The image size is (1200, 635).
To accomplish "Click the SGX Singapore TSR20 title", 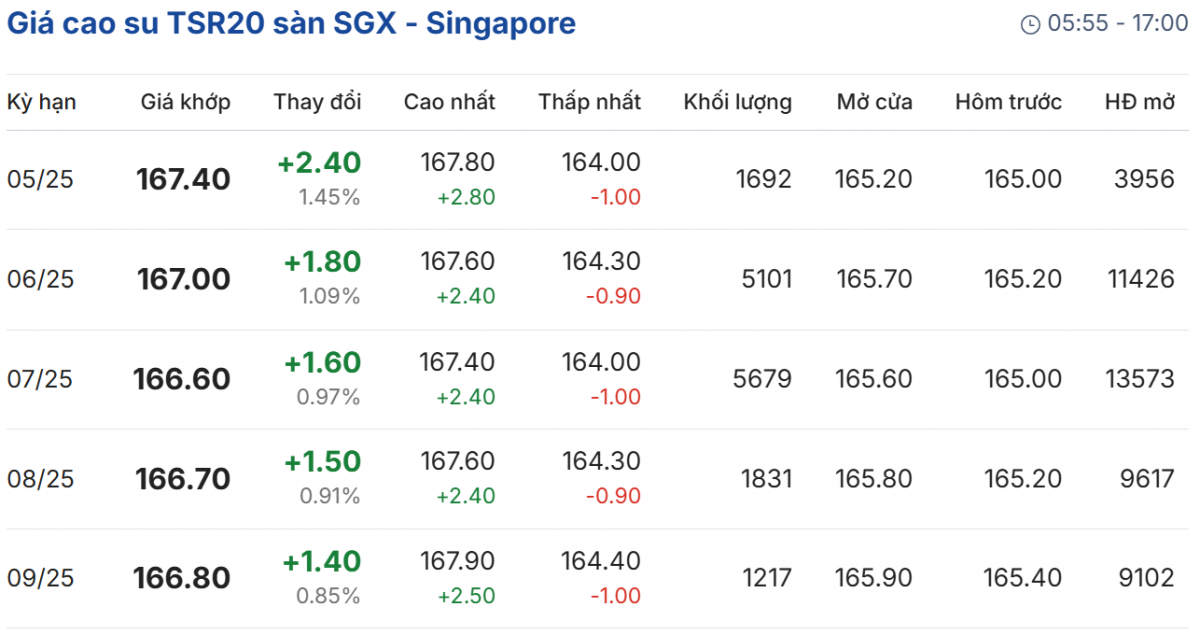I will click(x=291, y=23).
